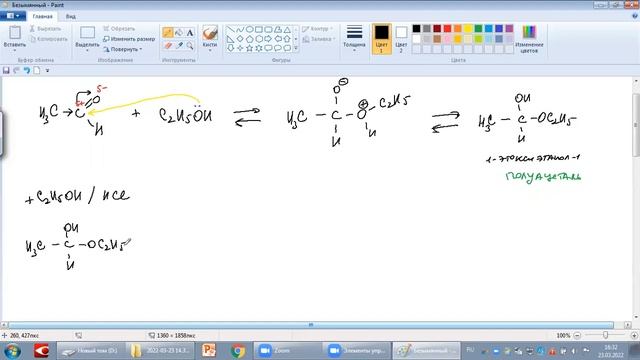
Task: Choose the right arrow shape
Action: tap(268, 39)
